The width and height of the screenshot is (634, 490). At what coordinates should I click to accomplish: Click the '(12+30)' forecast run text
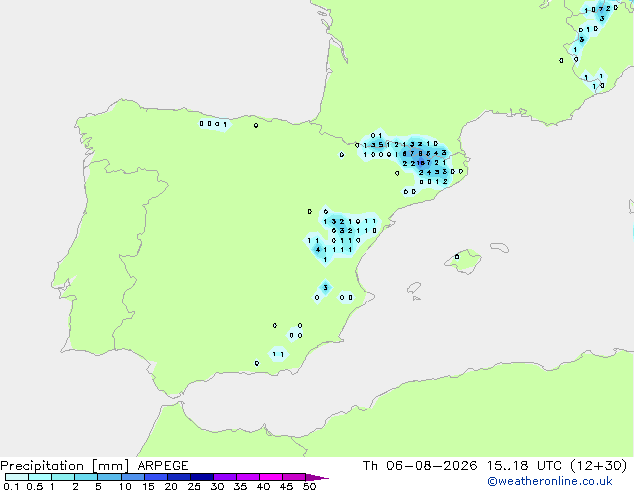[598, 466]
